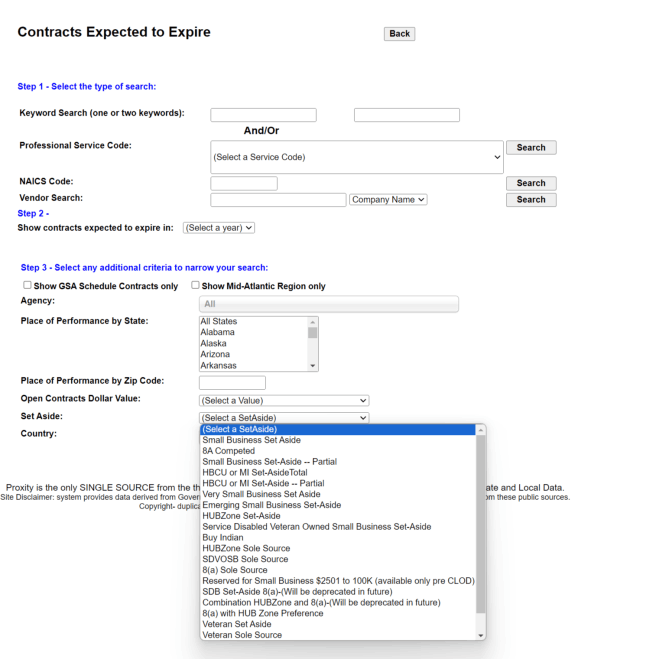Choose SDB Set-Aside 8(a) option
The width and height of the screenshot is (659, 659).
338,592
